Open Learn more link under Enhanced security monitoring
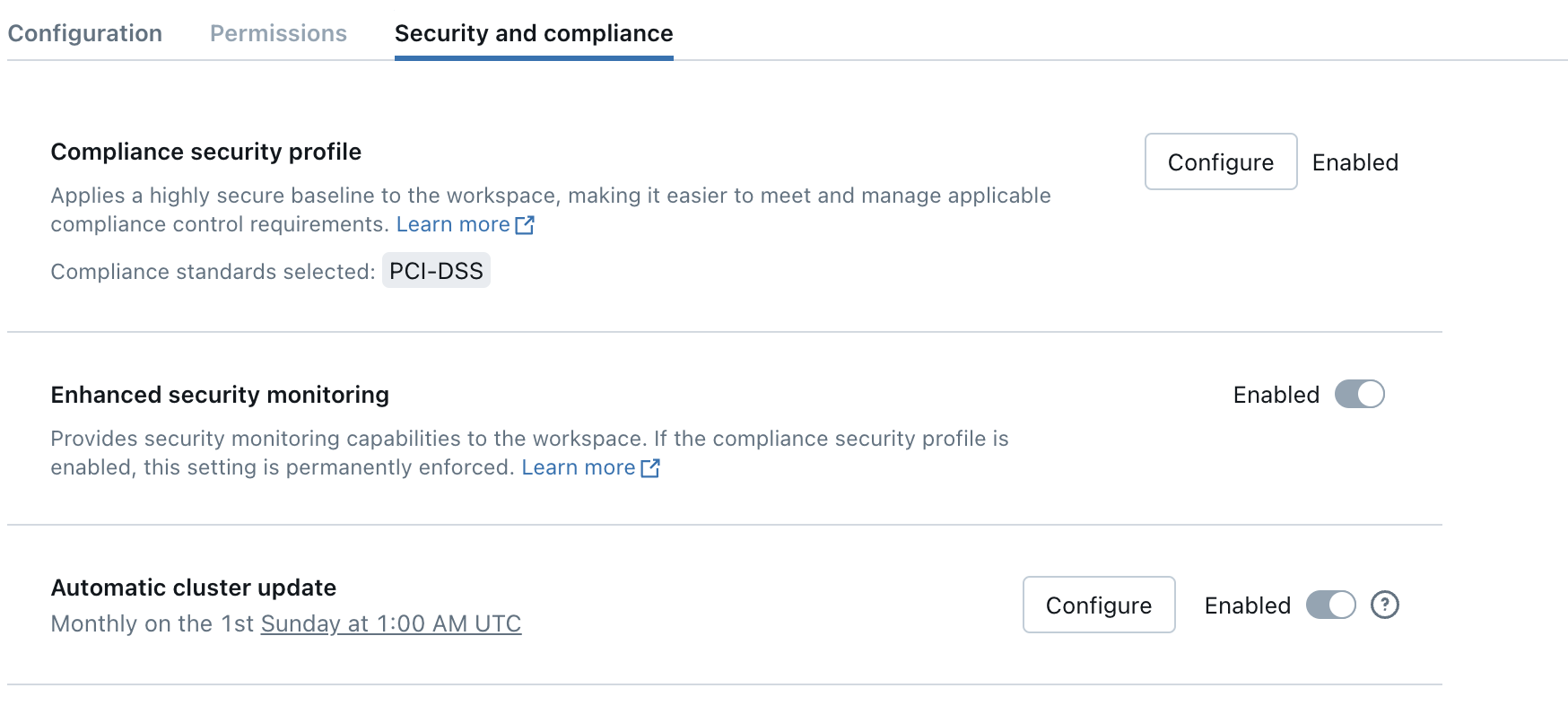Screen dimensions: 1568x723 (x=578, y=467)
